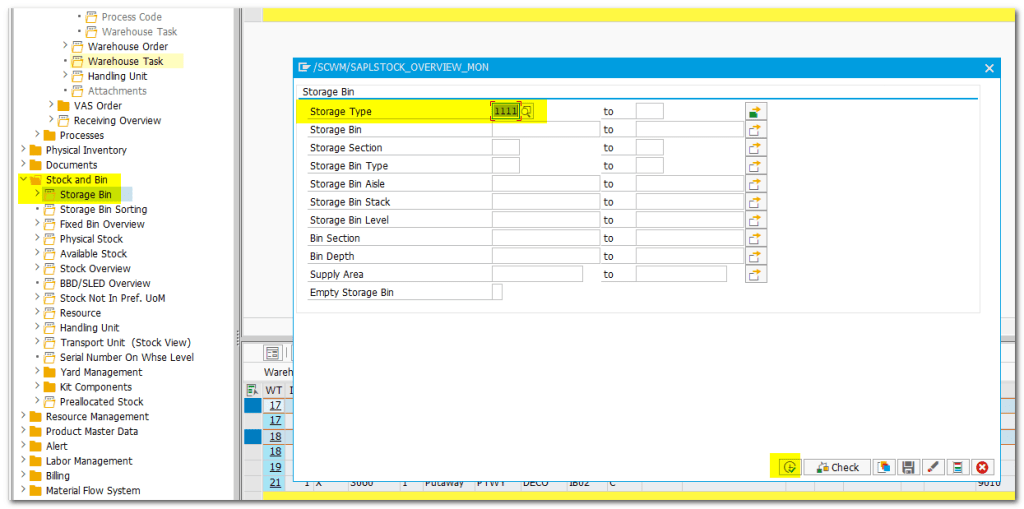The image size is (1024, 509).
Task: Open warehouse task 21 link
Action: (274, 483)
